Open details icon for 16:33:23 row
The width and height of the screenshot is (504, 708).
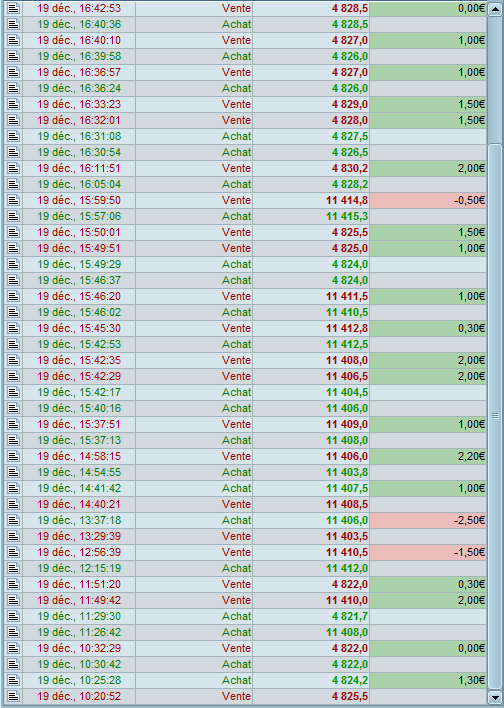14,104
